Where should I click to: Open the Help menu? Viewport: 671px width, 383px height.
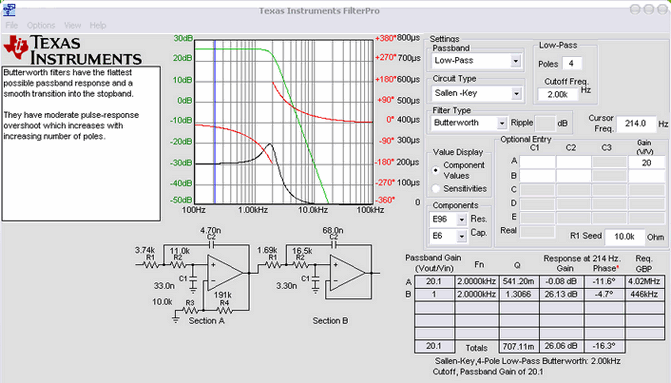(98, 26)
